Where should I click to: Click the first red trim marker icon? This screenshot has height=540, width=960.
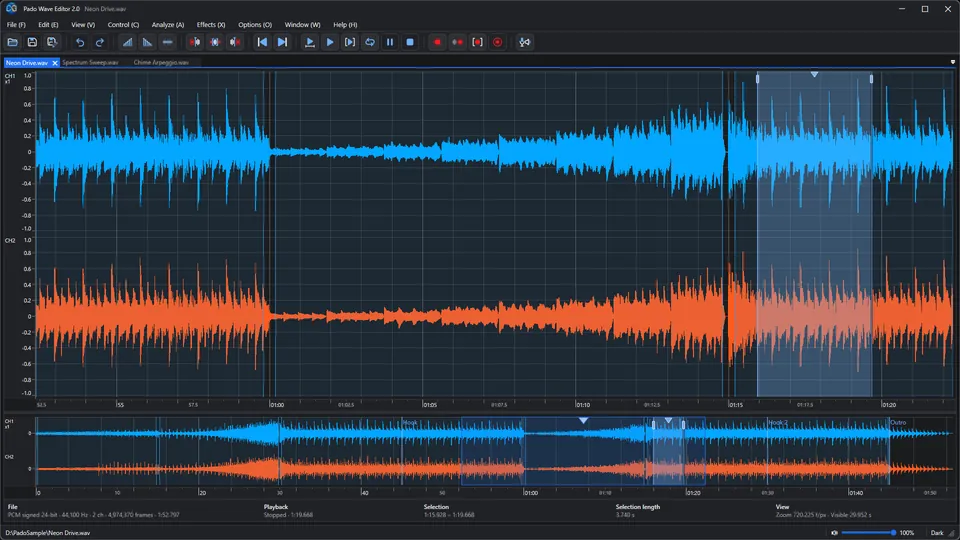click(195, 42)
